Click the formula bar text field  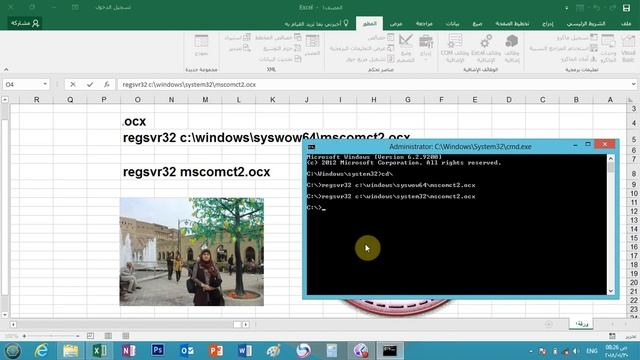pos(373,84)
